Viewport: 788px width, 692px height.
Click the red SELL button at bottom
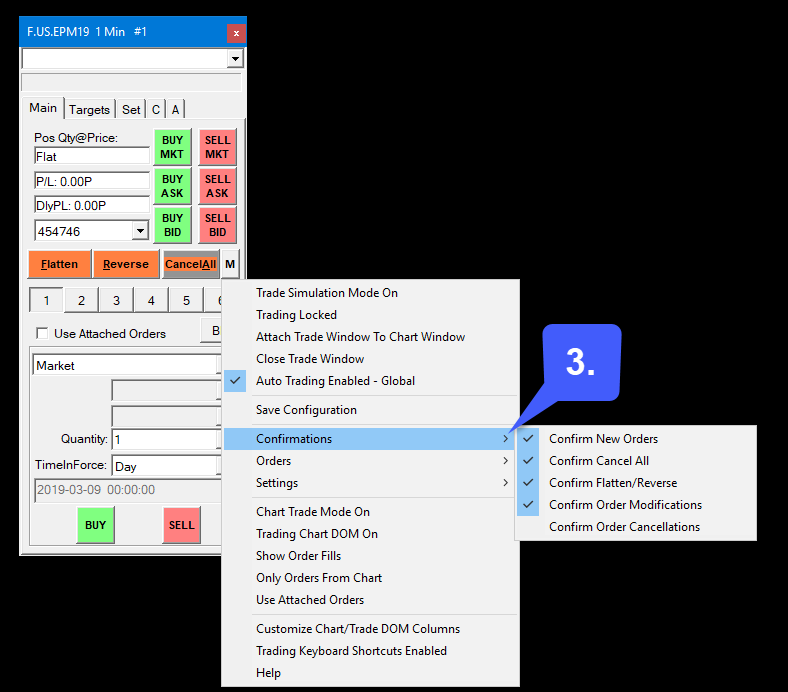click(181, 525)
